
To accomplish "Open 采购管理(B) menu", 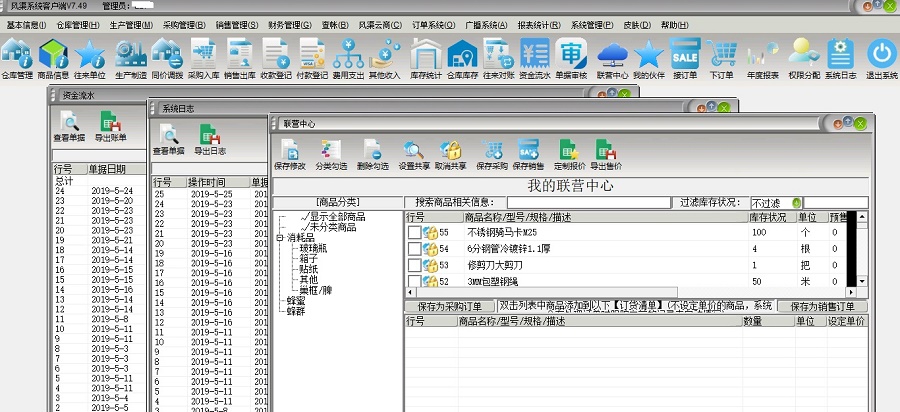I will 184,25.
